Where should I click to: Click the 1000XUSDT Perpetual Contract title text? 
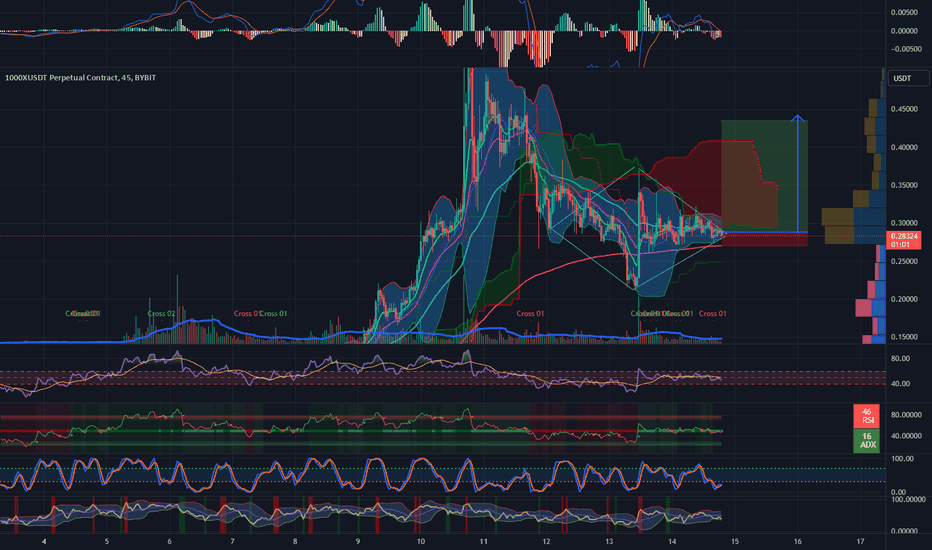81,78
